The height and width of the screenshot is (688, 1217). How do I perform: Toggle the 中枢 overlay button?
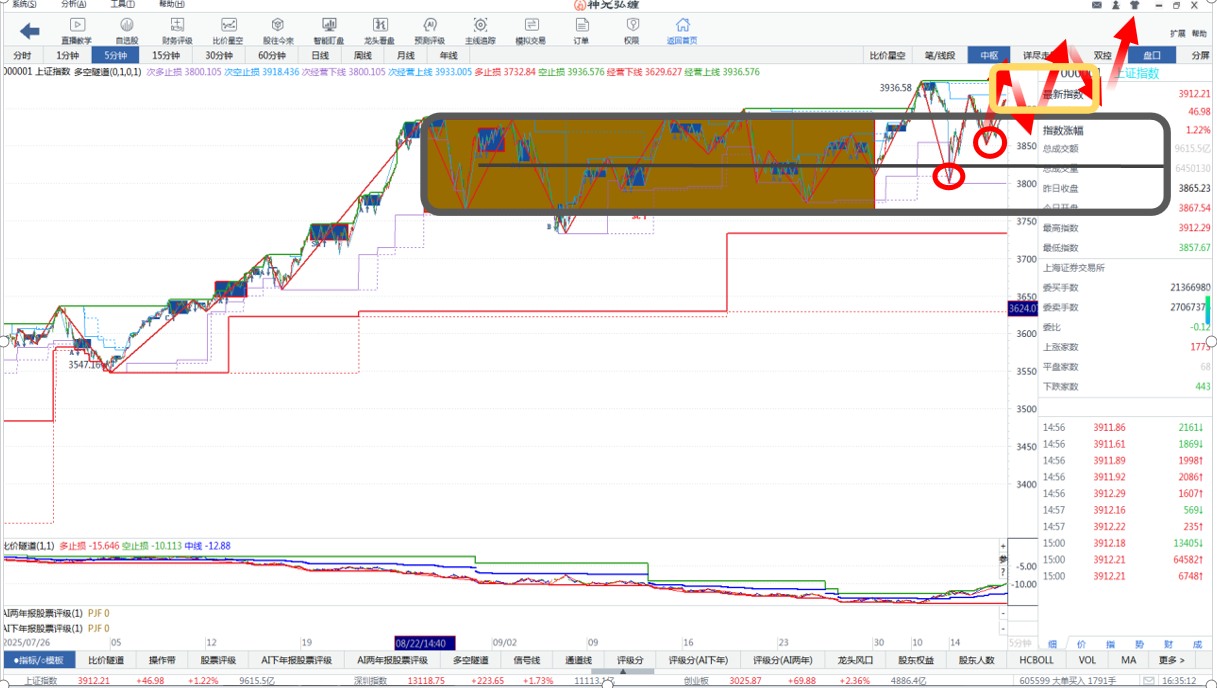pyautogui.click(x=989, y=56)
